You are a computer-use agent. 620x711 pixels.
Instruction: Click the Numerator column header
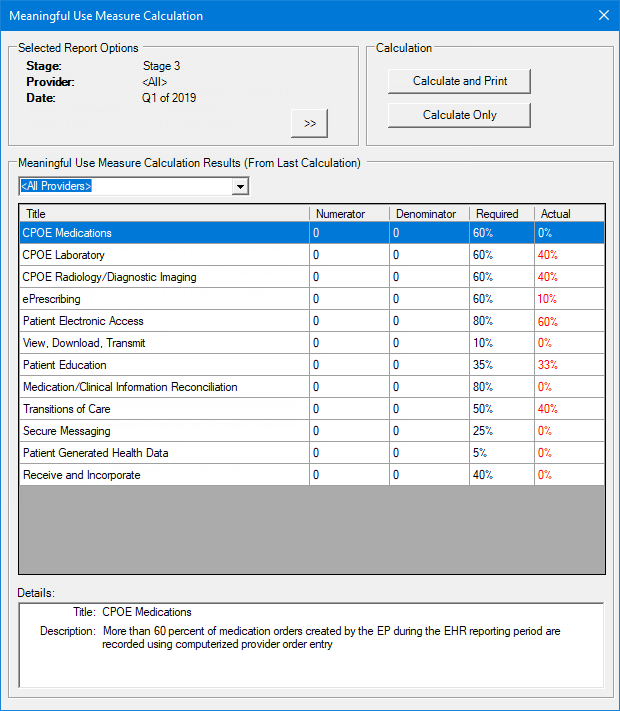(x=348, y=213)
